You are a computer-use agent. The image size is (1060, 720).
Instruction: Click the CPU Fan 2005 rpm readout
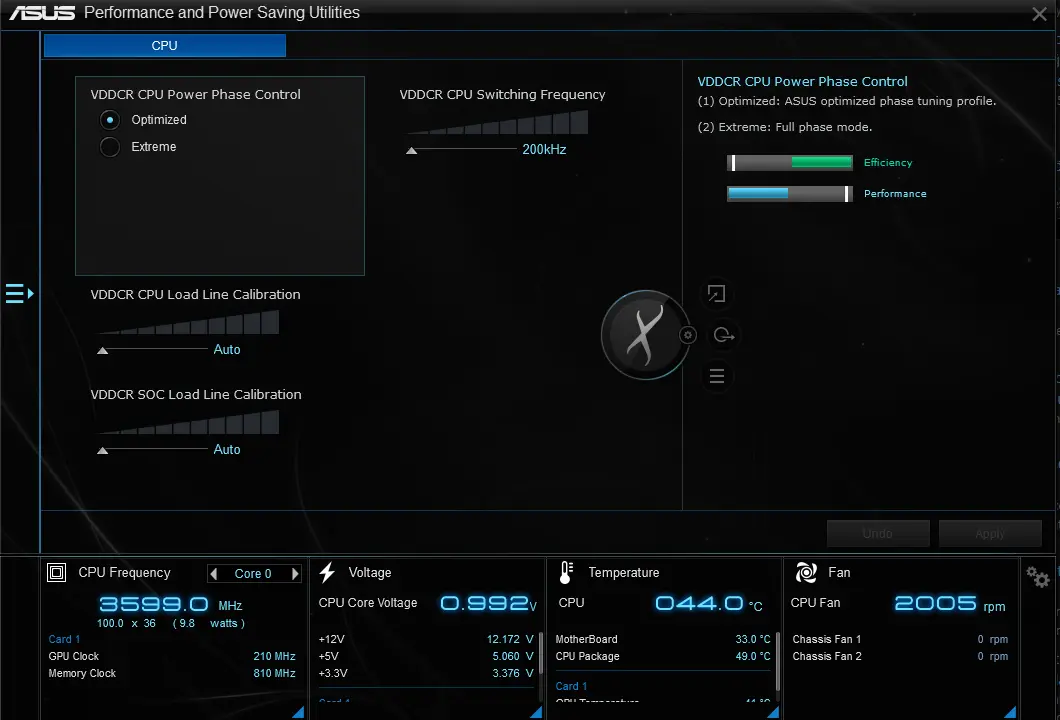tap(950, 603)
